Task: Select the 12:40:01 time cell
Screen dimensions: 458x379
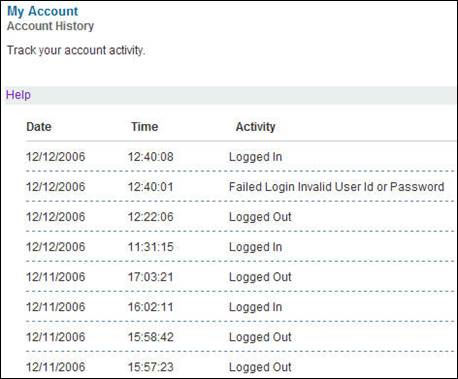Action: coord(151,187)
